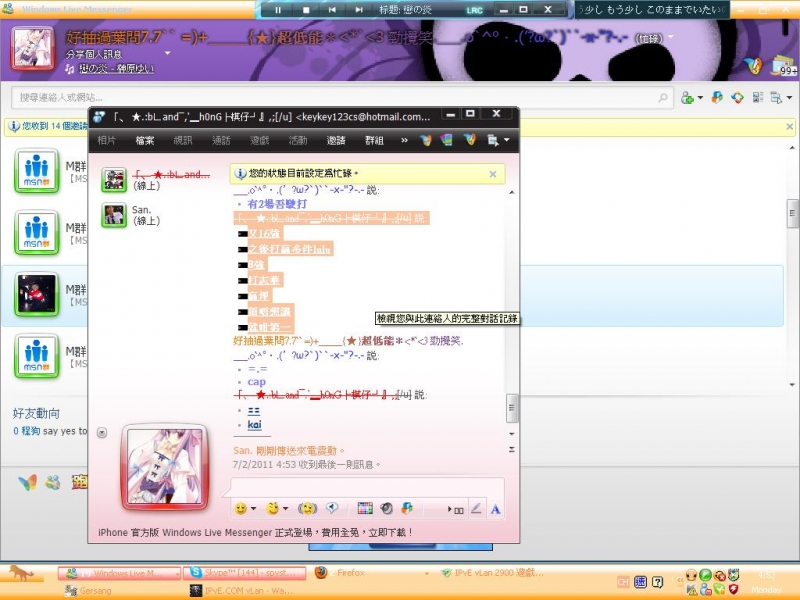The height and width of the screenshot is (600, 800).
Task: Open the background color grid icon
Action: pos(364,509)
